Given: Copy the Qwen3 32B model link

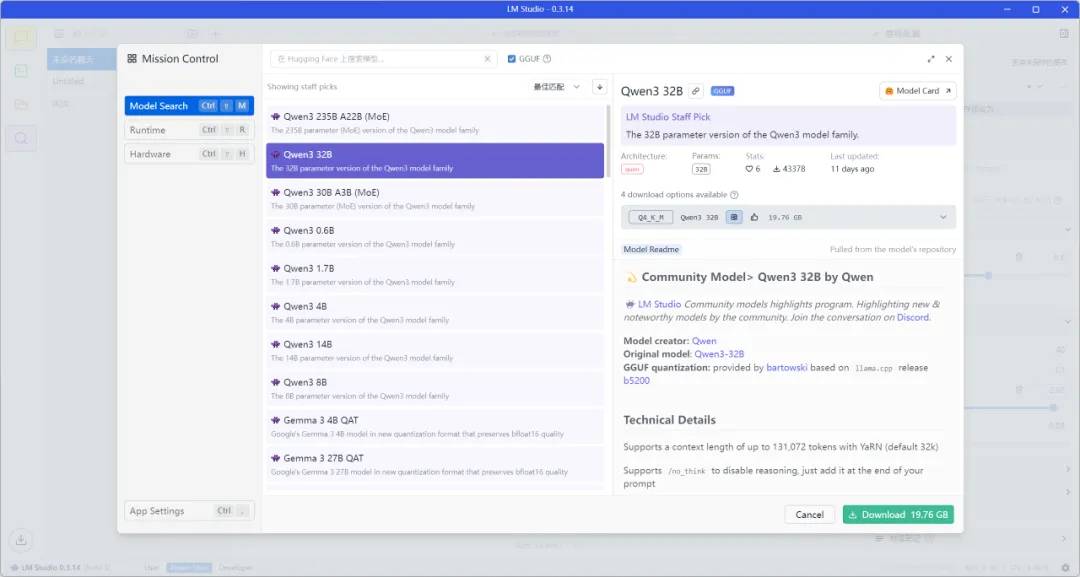Looking at the screenshot, I should [x=696, y=91].
